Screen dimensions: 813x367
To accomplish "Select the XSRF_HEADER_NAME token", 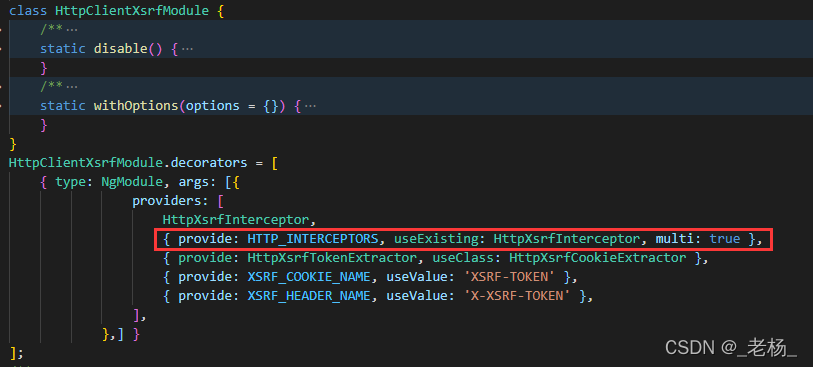I will click(x=309, y=296).
